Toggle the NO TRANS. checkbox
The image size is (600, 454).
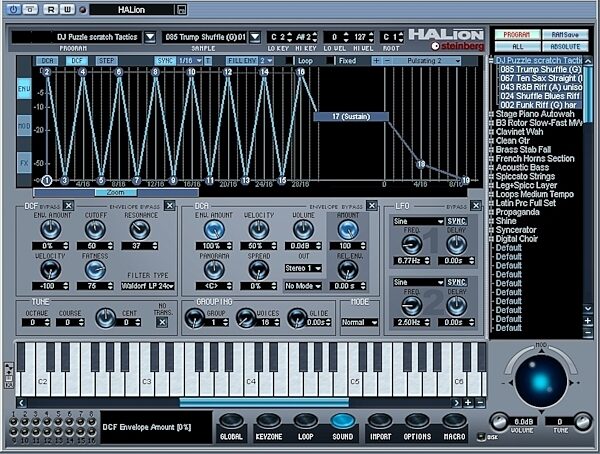[x=162, y=322]
